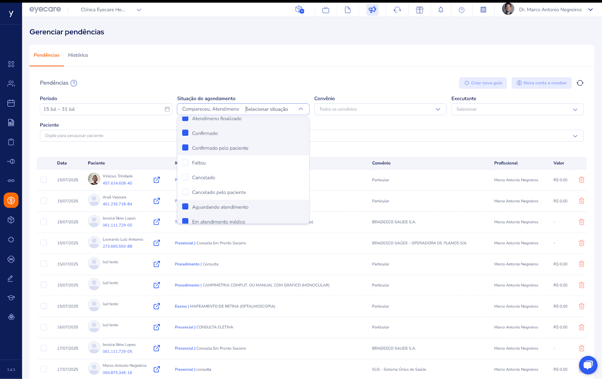602x379 pixels.
Task: Delete the BRADESCO SAÚDE - OPERADORA DE PLANOS row
Action: (x=581, y=243)
